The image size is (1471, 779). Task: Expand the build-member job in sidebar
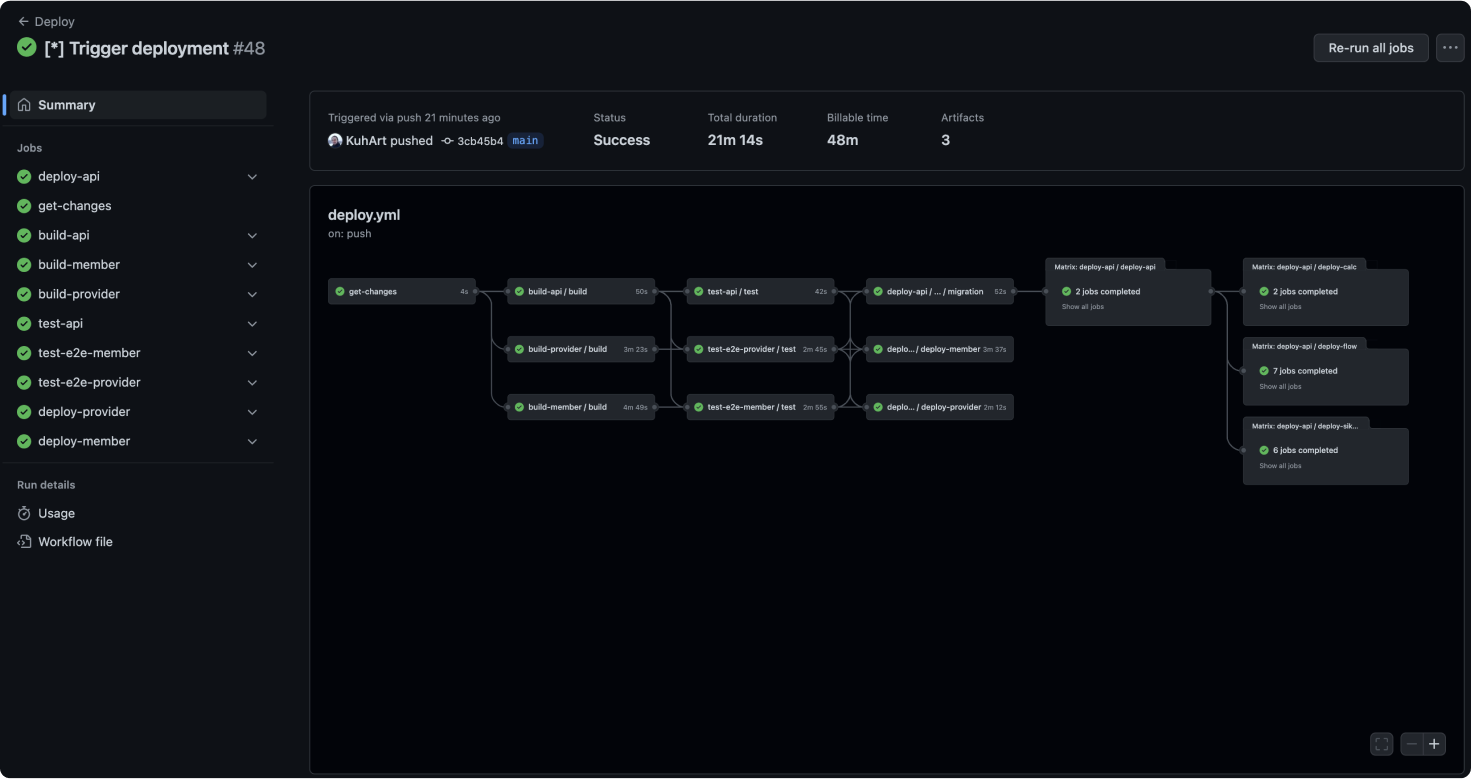click(252, 265)
